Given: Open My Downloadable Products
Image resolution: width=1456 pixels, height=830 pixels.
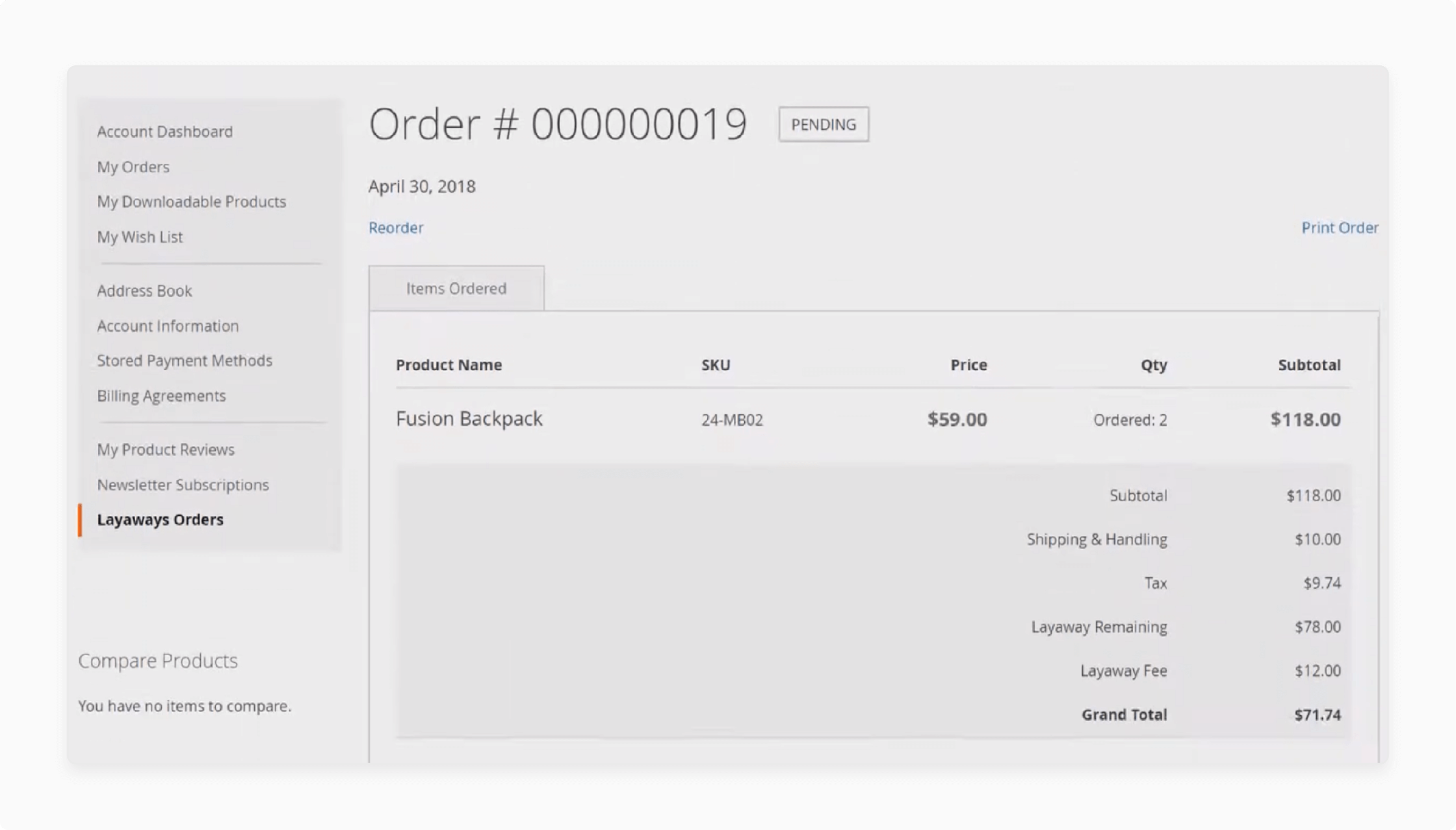Looking at the screenshot, I should point(191,202).
